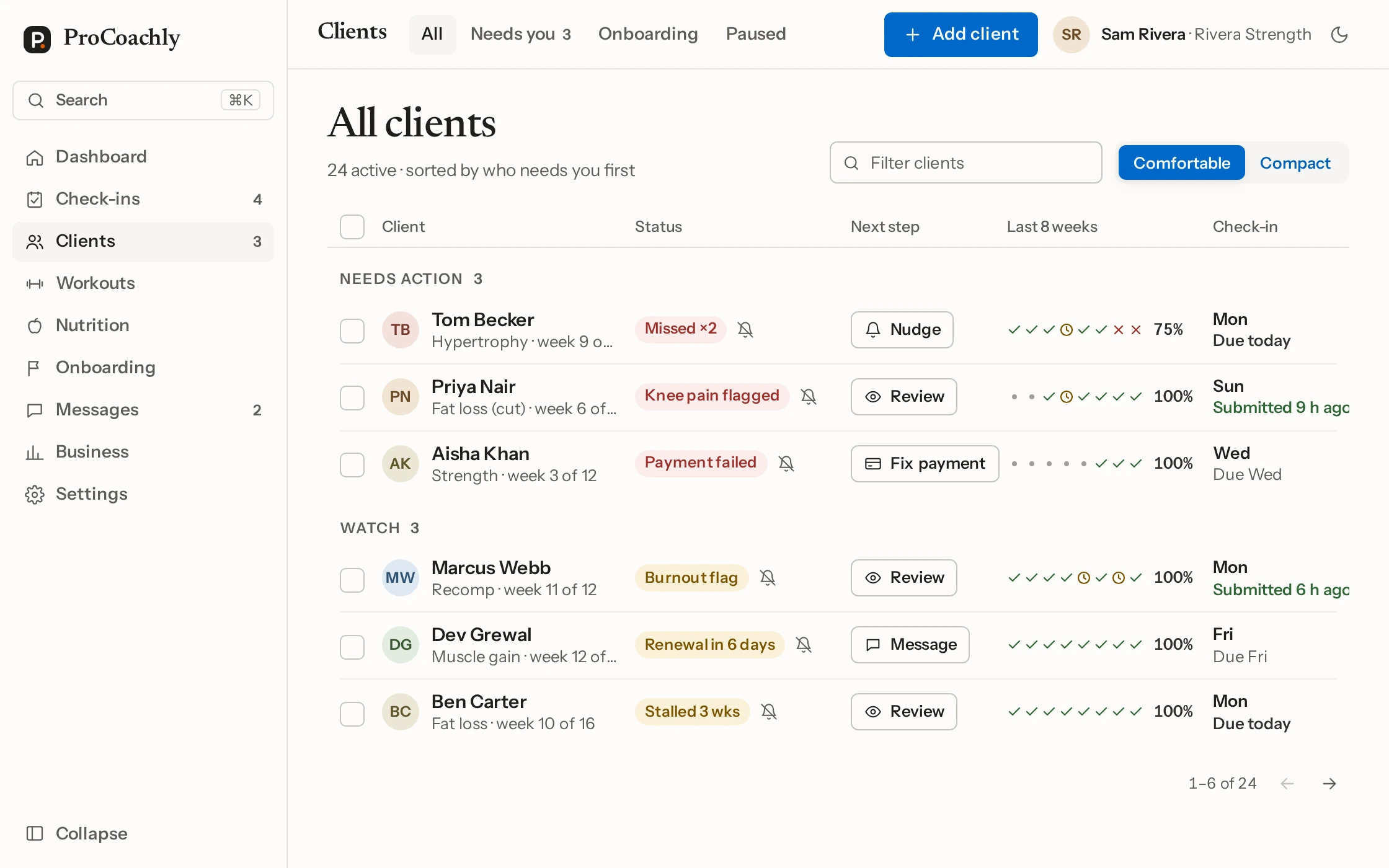Message Dev Grewal
The width and height of the screenshot is (1389, 868).
coord(910,645)
